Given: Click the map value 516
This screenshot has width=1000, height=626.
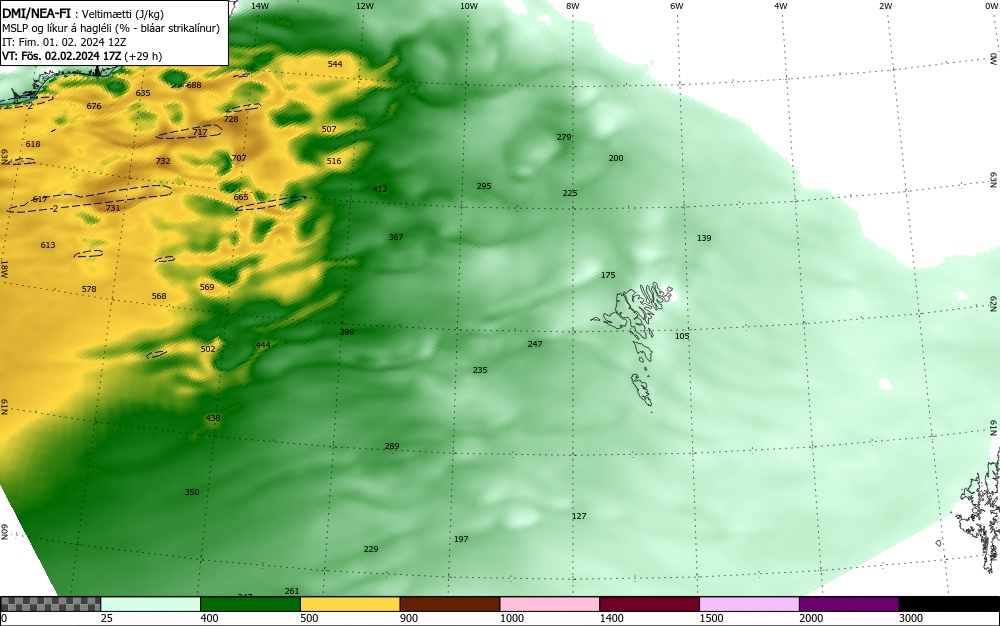Looking at the screenshot, I should click(x=334, y=161).
